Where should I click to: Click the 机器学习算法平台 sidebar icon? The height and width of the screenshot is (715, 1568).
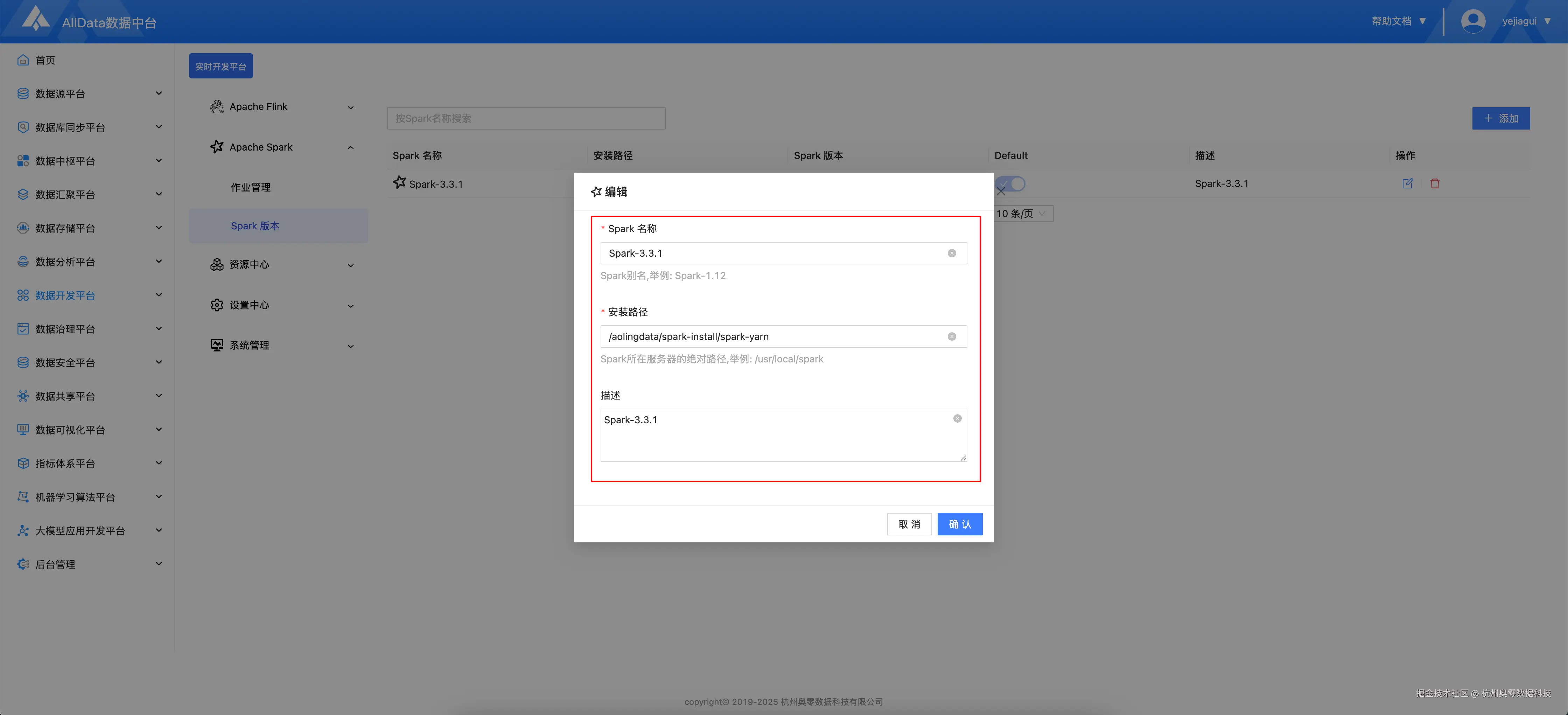tap(23, 497)
